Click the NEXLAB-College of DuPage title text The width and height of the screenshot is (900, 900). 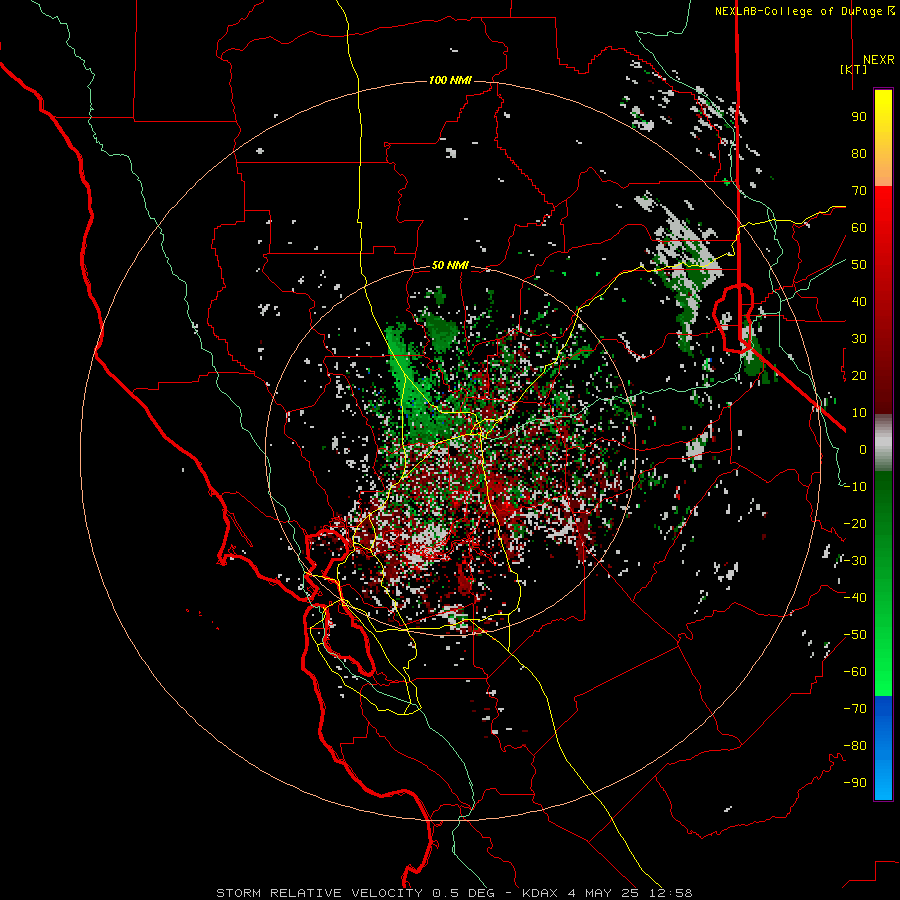(x=804, y=11)
